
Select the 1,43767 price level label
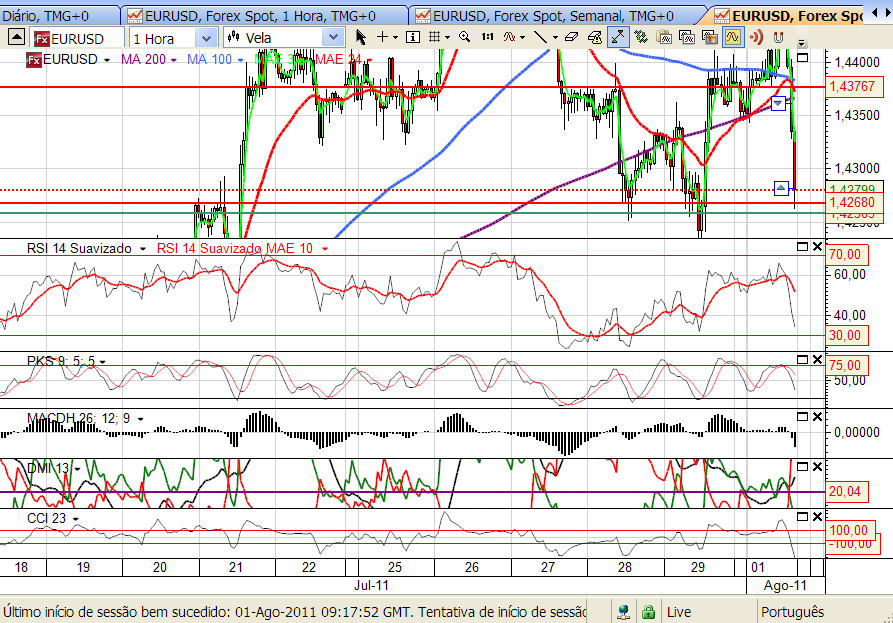[x=853, y=87]
